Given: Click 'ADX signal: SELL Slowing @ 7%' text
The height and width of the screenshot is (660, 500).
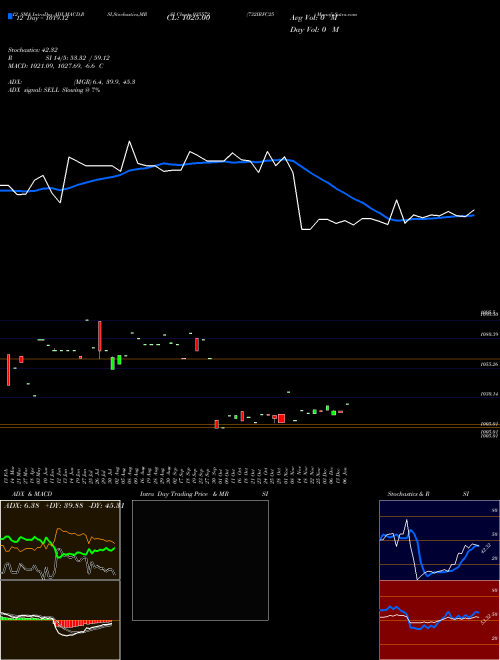Looking at the screenshot, I should coord(54,90).
